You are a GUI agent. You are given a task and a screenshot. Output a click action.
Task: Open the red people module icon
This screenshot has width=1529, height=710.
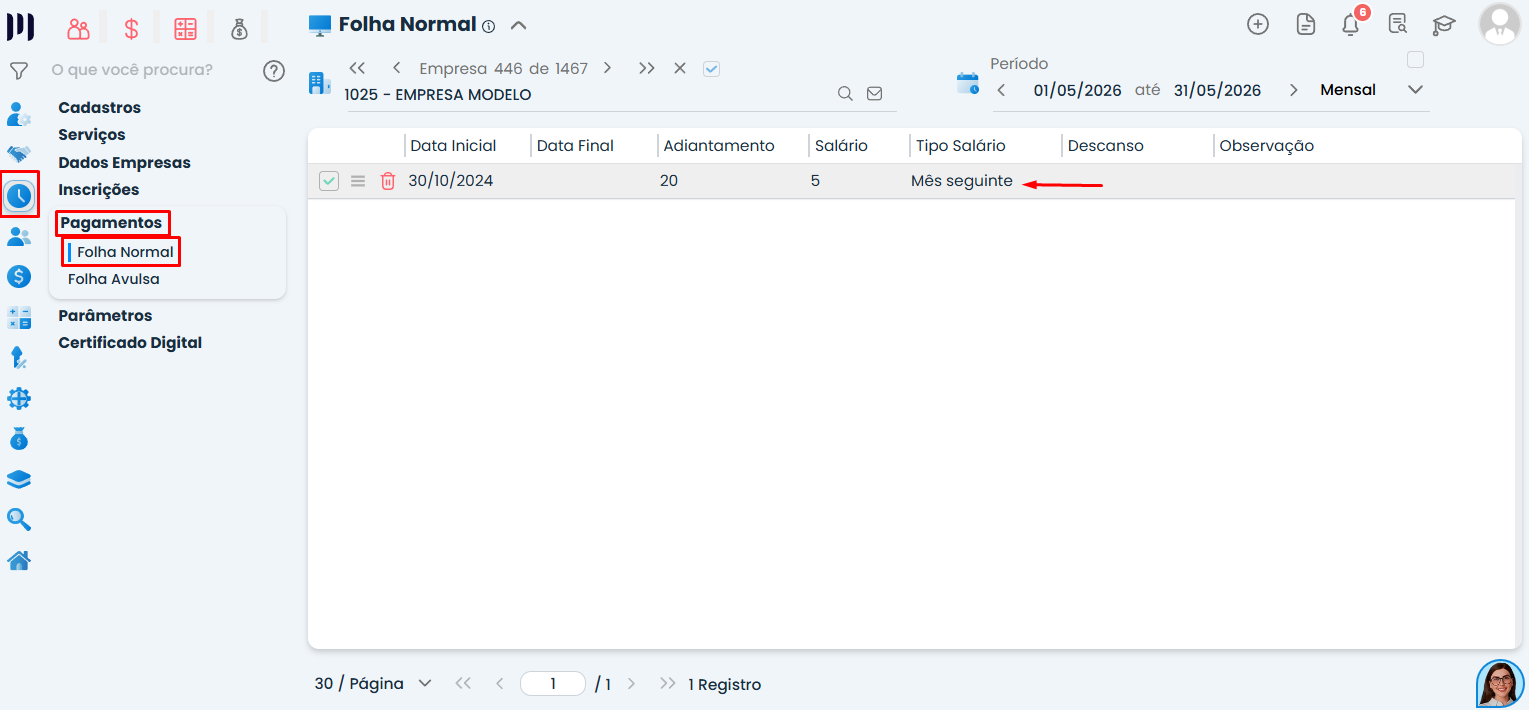click(x=78, y=29)
